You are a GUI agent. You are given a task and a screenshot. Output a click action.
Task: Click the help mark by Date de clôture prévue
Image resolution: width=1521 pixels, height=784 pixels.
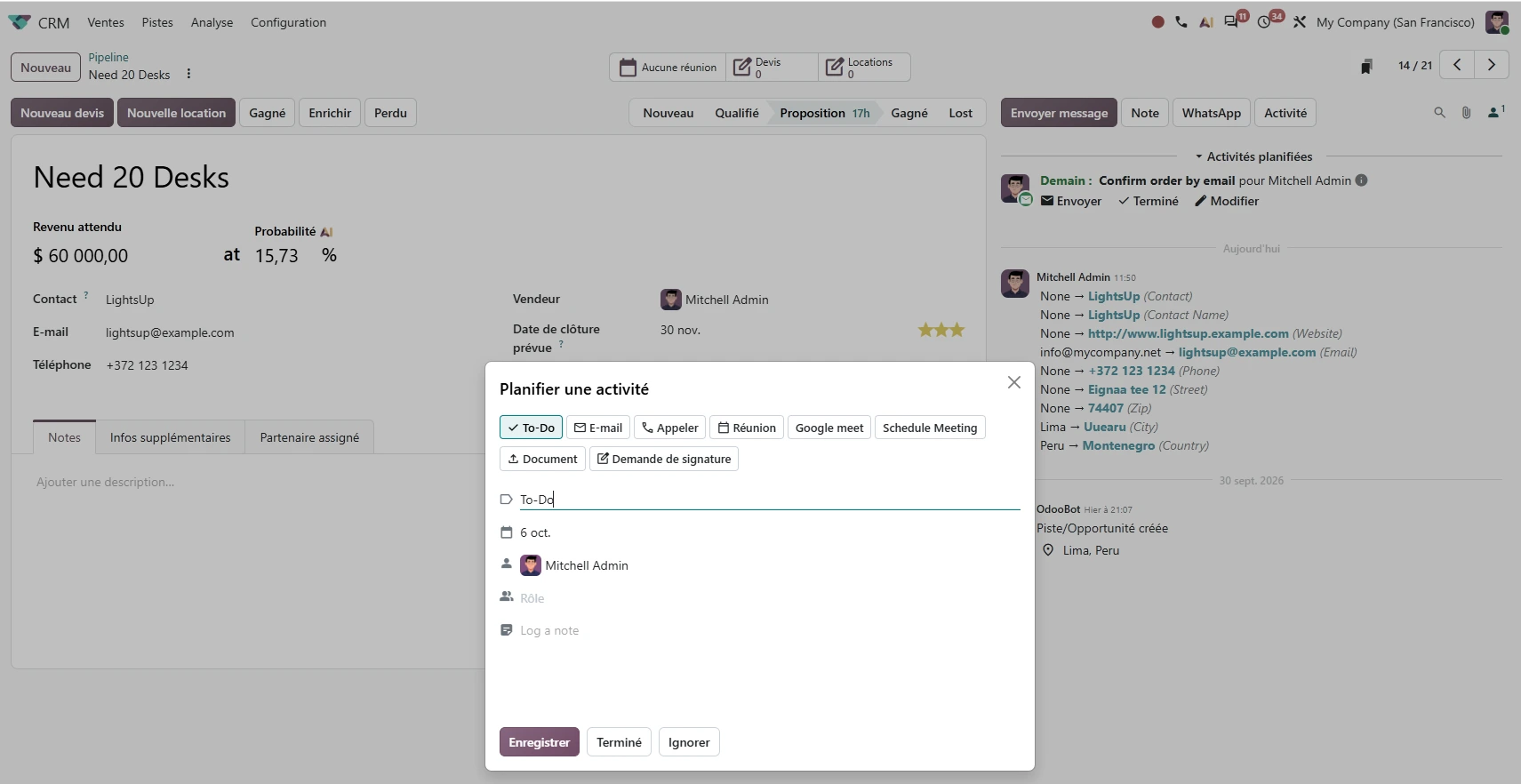coord(561,344)
